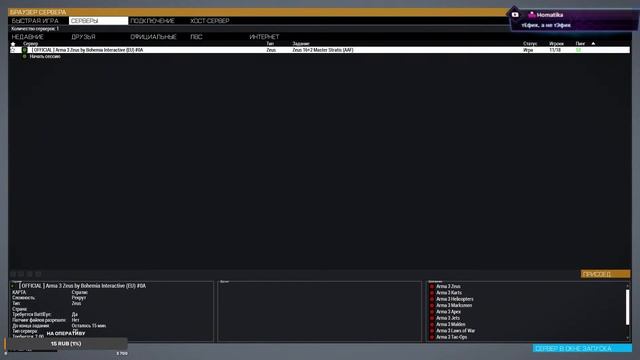Select Arma 3 Marksmen in the DLC list
The height and width of the screenshot is (360, 640).
(454, 305)
